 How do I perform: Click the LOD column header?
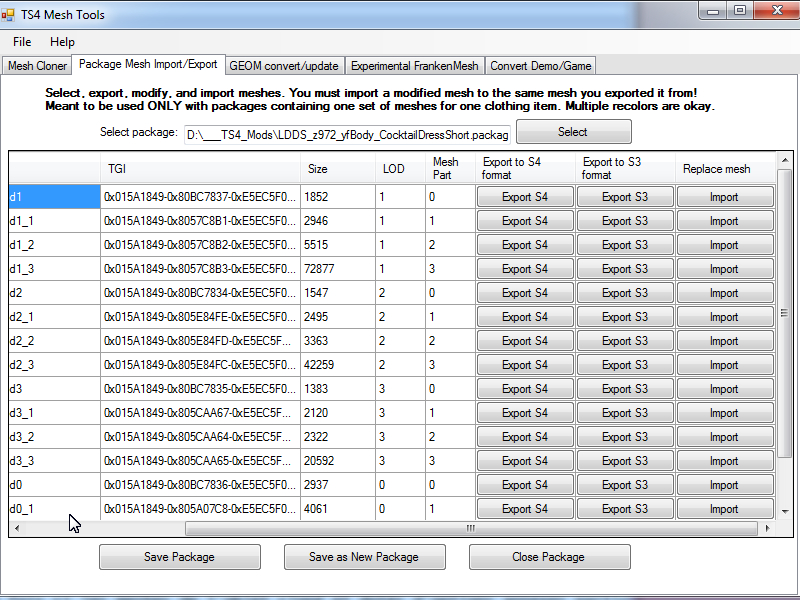pos(401,169)
